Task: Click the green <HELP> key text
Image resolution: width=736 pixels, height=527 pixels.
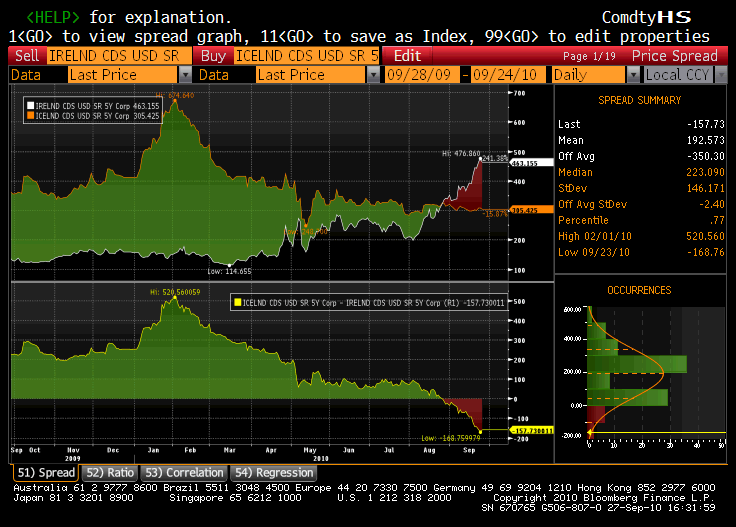Action: tap(53, 17)
